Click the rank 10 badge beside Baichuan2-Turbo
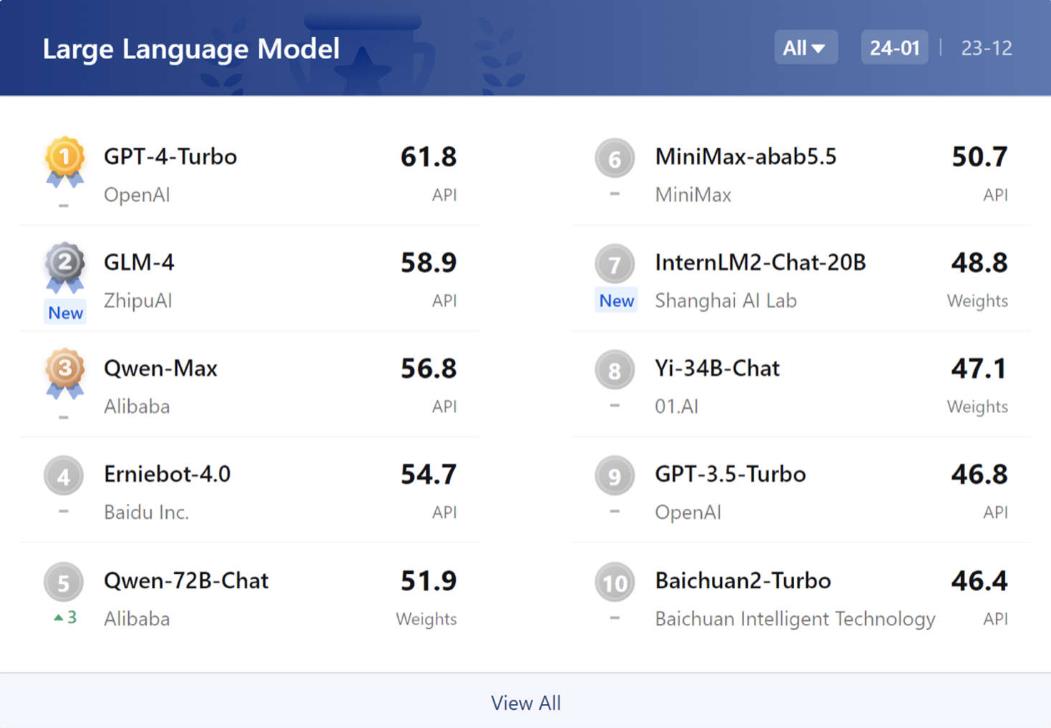1051x728 pixels. (x=615, y=582)
